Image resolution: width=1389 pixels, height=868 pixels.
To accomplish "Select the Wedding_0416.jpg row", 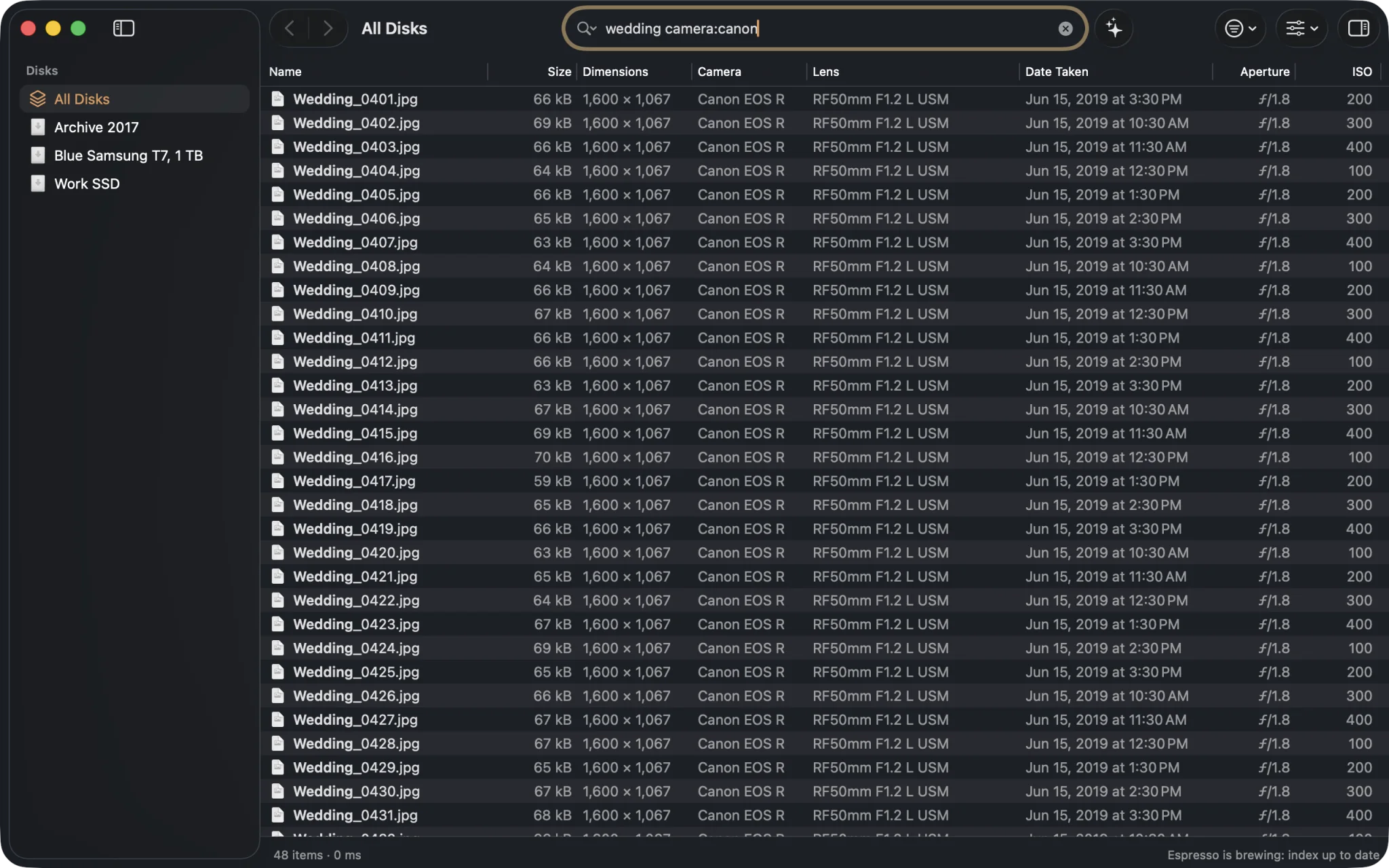I will coord(823,457).
